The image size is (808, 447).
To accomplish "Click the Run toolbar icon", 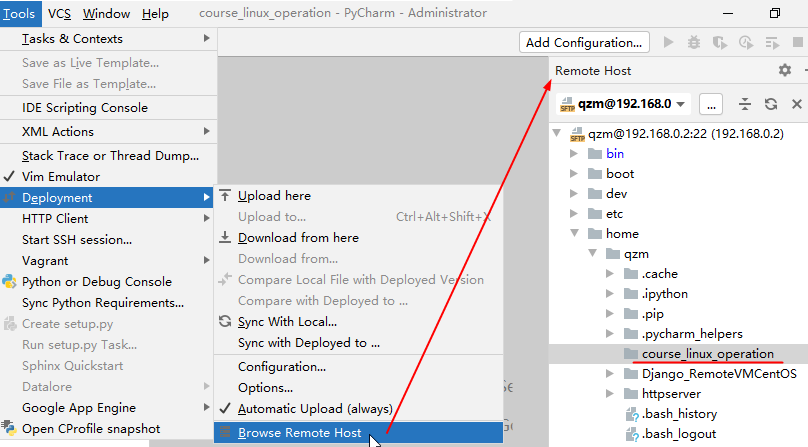I will pos(668,42).
